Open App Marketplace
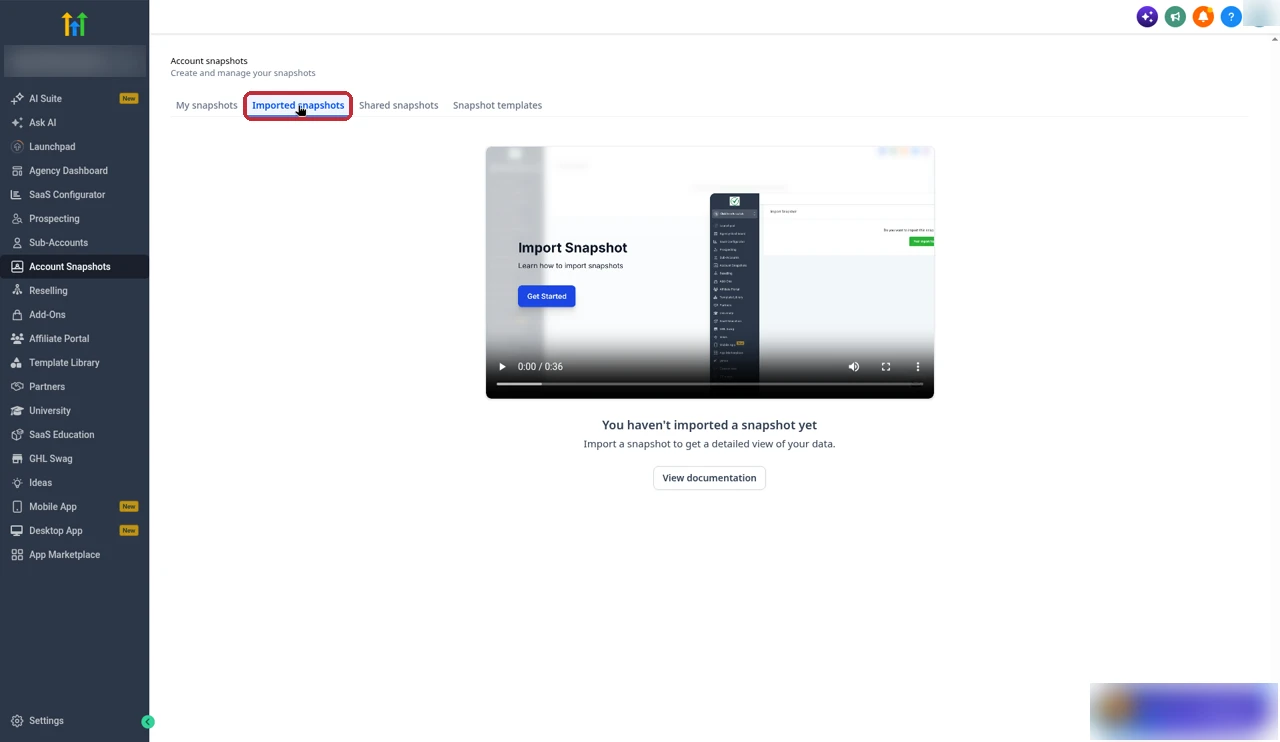The width and height of the screenshot is (1280, 742). tap(74, 555)
